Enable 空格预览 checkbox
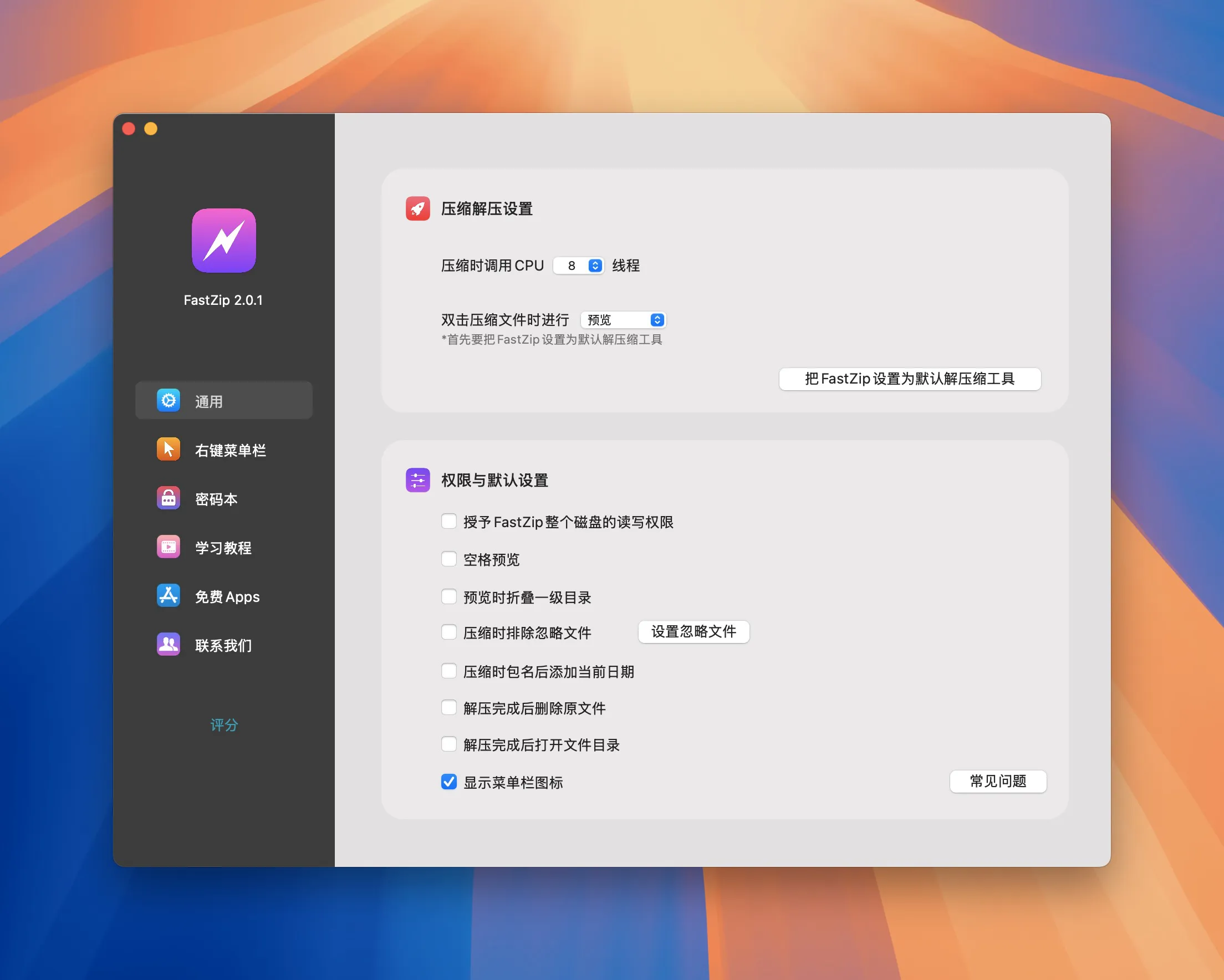The height and width of the screenshot is (980, 1224). click(448, 559)
